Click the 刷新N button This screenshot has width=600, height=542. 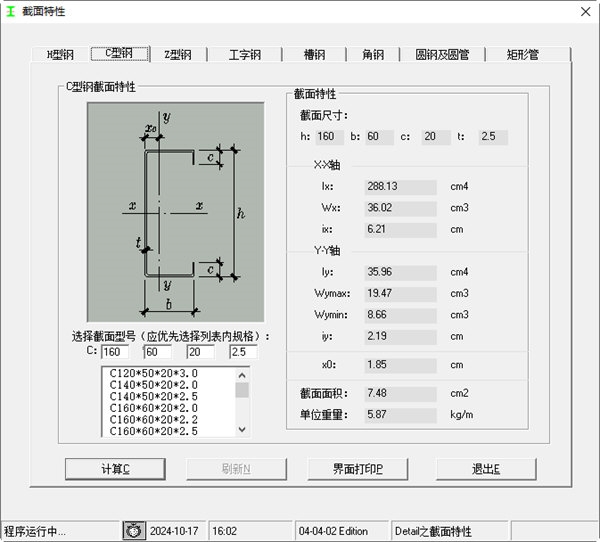[236, 469]
